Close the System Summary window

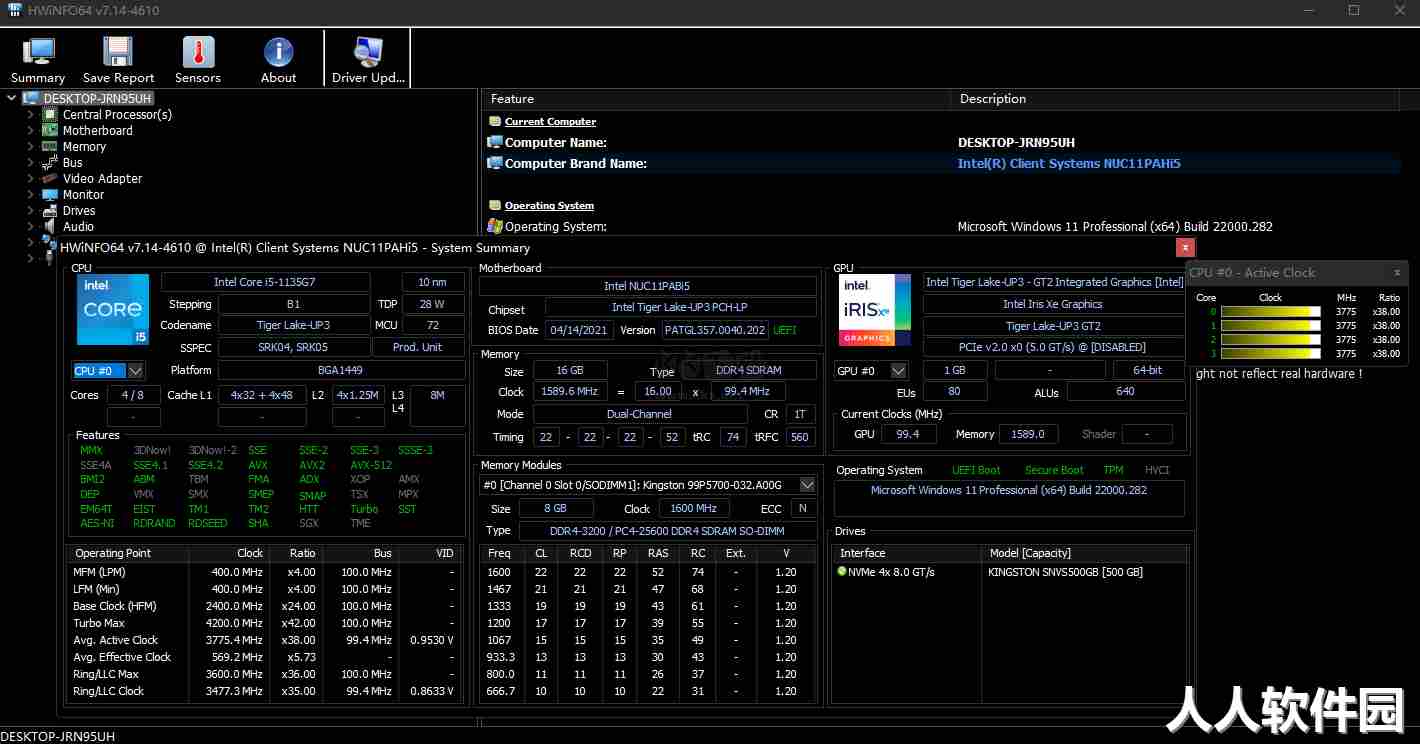click(1185, 247)
